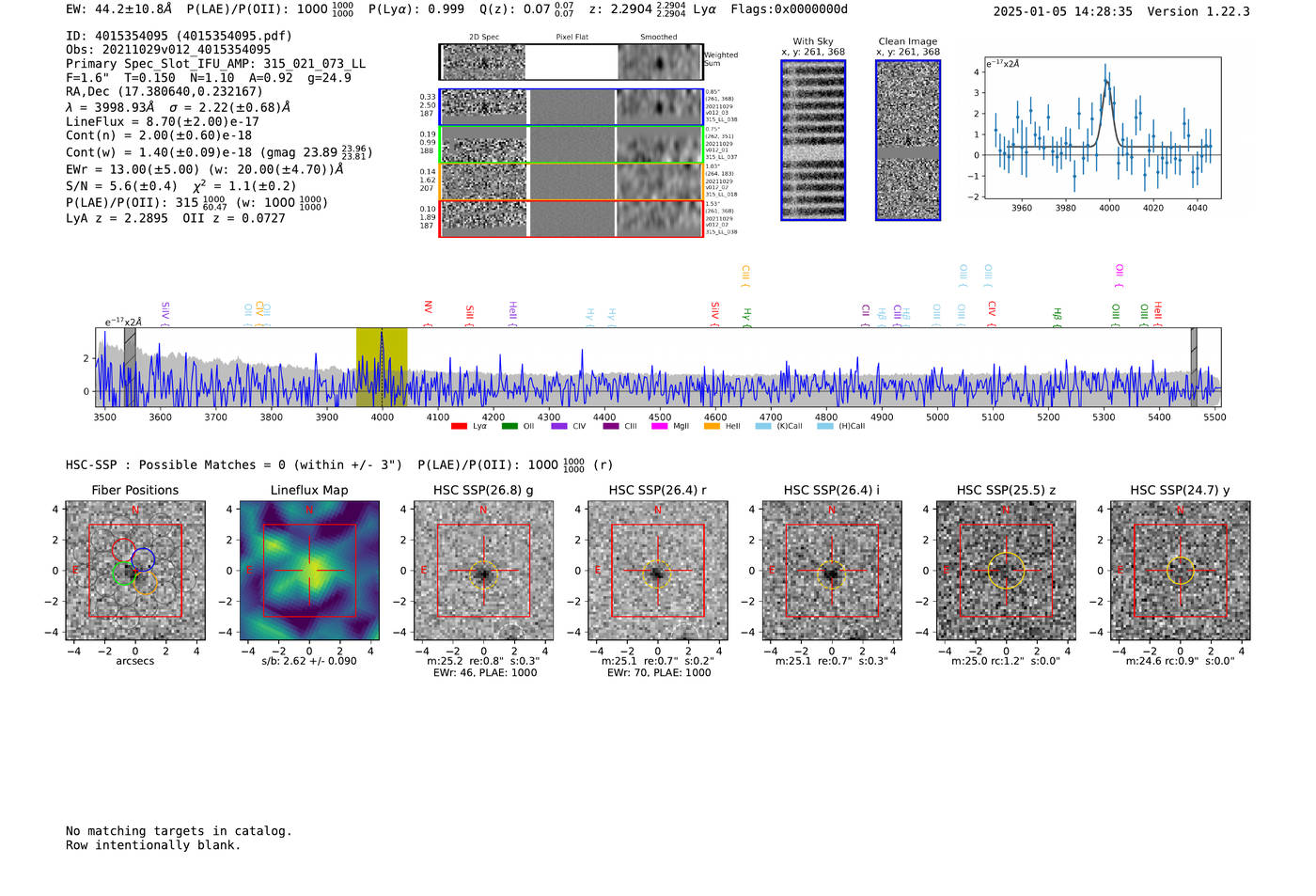Click the timestamp 2025-01-05 14:28:35

click(x=1062, y=11)
